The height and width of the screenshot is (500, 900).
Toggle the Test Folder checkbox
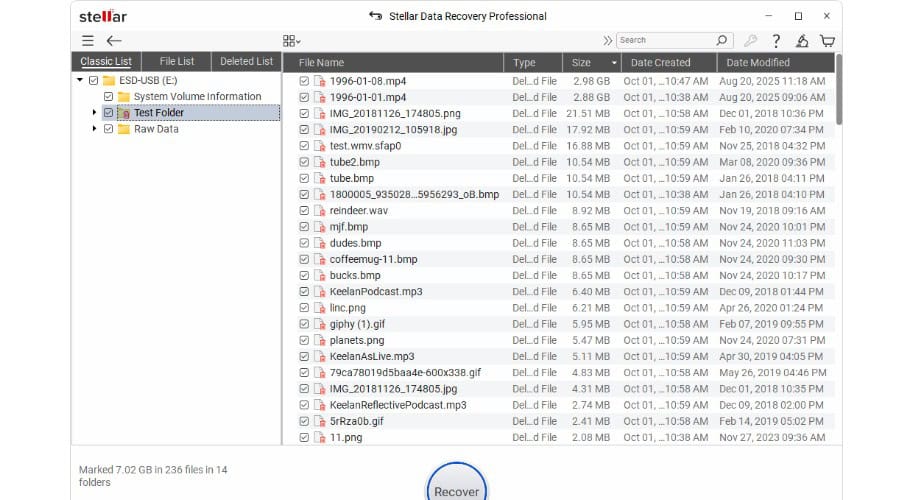click(x=108, y=113)
